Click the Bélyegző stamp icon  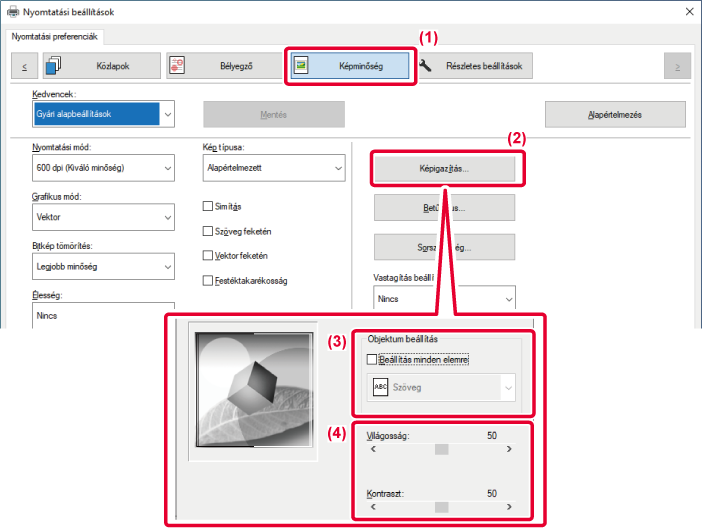[178, 66]
